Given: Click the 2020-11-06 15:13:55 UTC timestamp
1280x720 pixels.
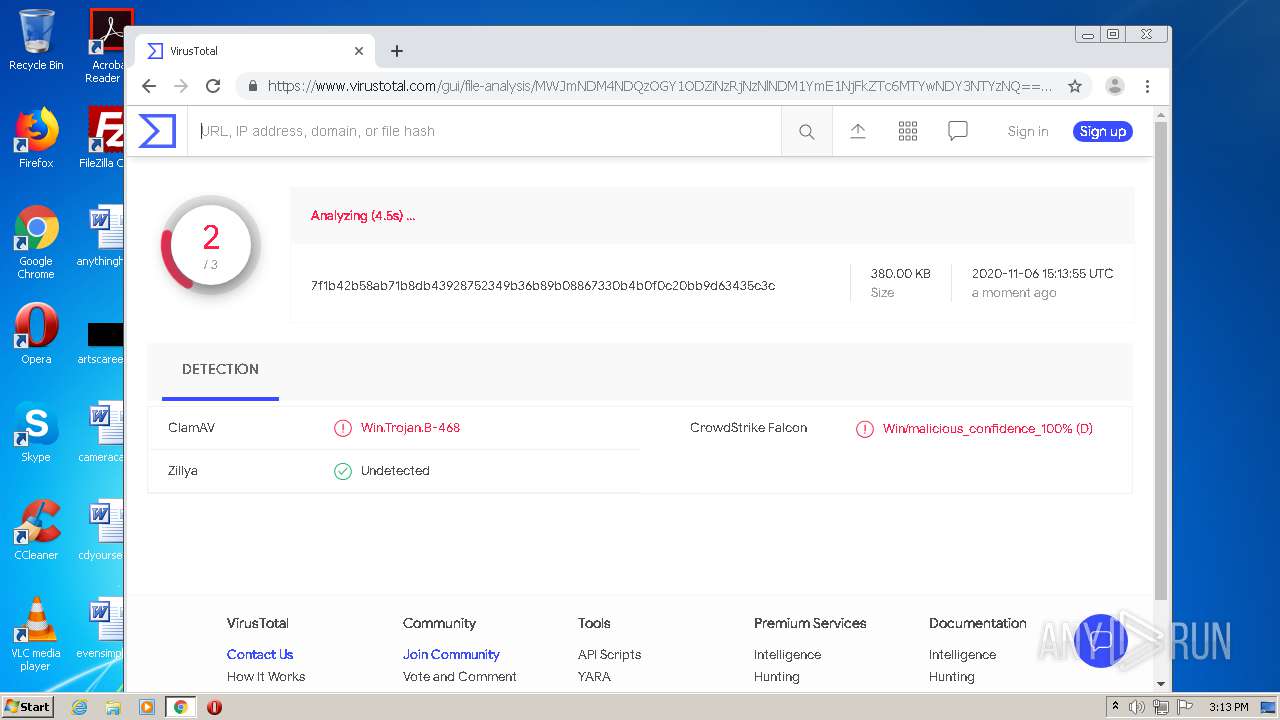Looking at the screenshot, I should (1043, 274).
